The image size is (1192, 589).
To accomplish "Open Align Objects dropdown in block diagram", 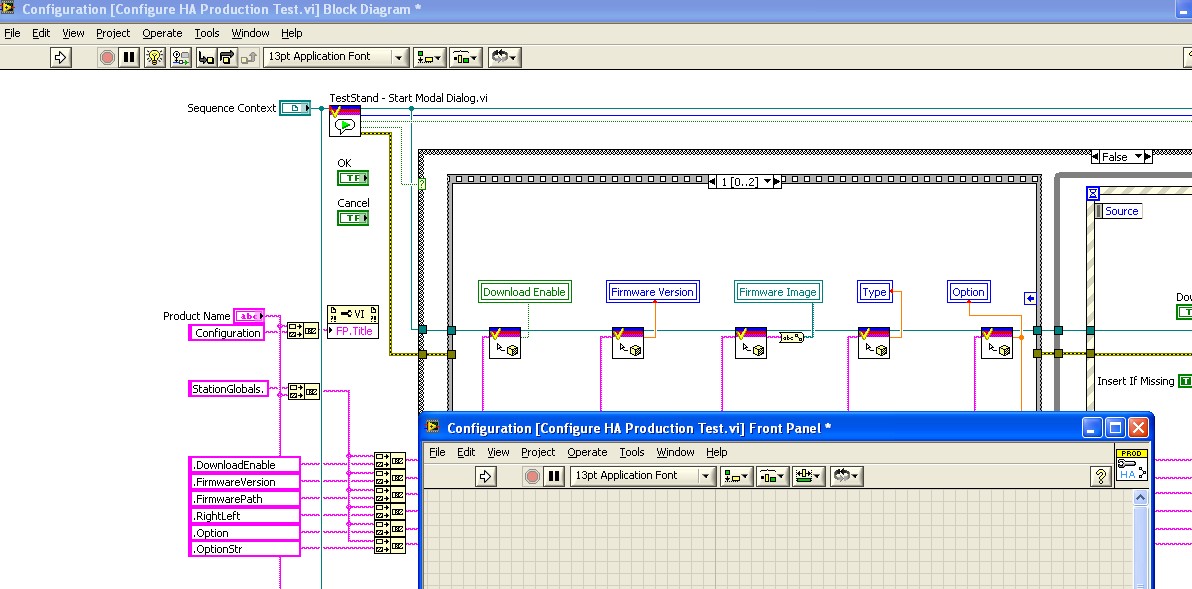I will pos(430,57).
